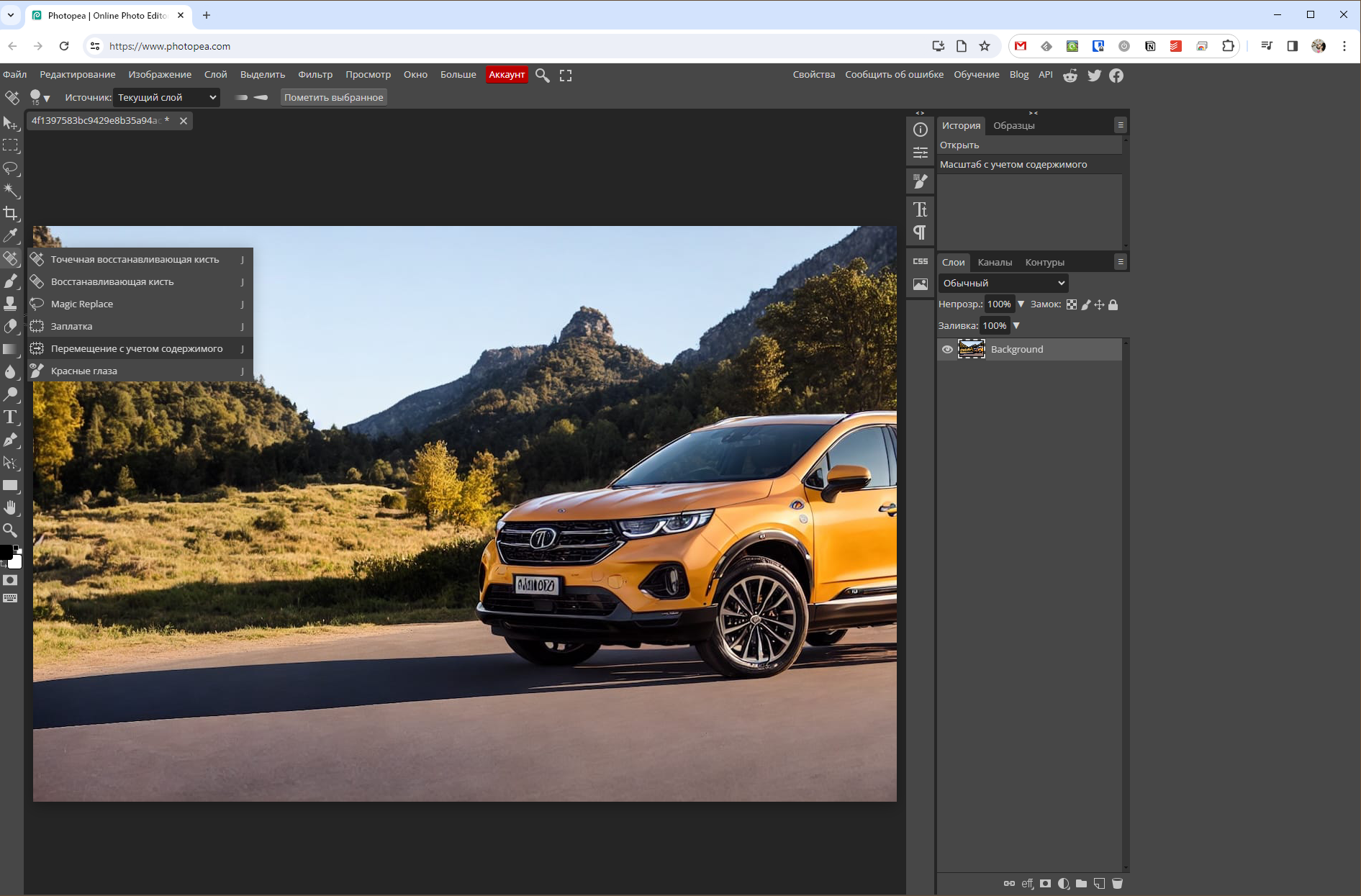Toggle lock all padlock icon
Viewport: 1361px width, 896px height.
[1113, 304]
